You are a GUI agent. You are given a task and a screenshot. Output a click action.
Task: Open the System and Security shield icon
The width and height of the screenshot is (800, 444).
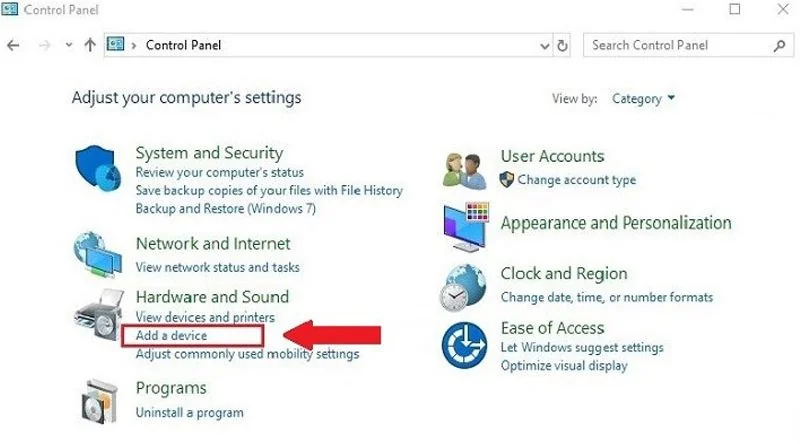pyautogui.click(x=98, y=168)
